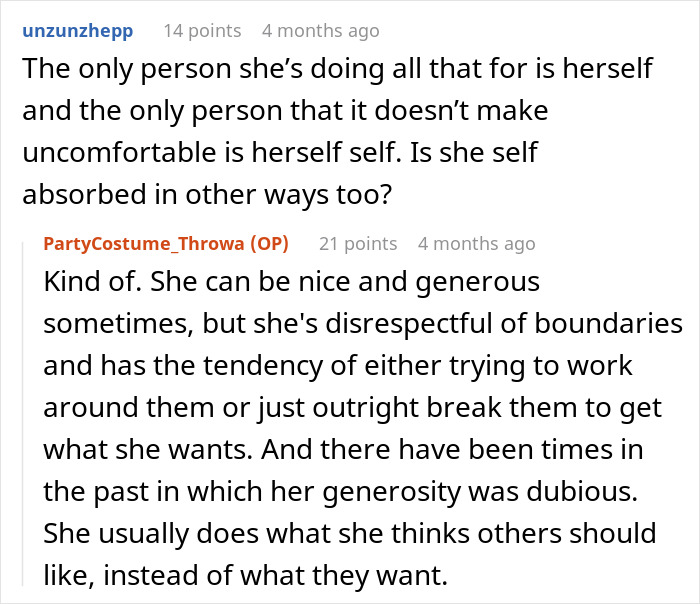The image size is (700, 604).
Task: Click the line starting 'The only person she's doing'
Action: click(x=338, y=69)
